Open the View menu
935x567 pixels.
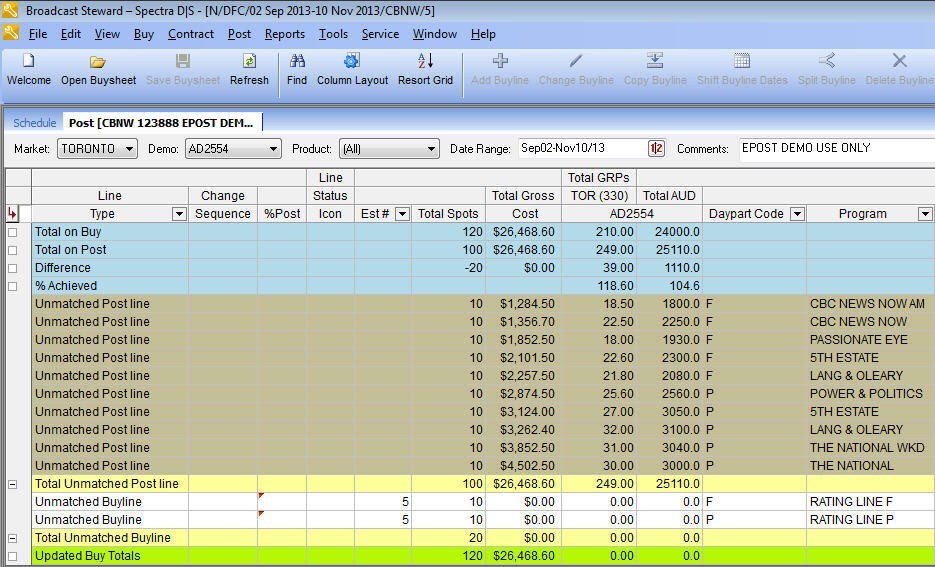coord(107,34)
